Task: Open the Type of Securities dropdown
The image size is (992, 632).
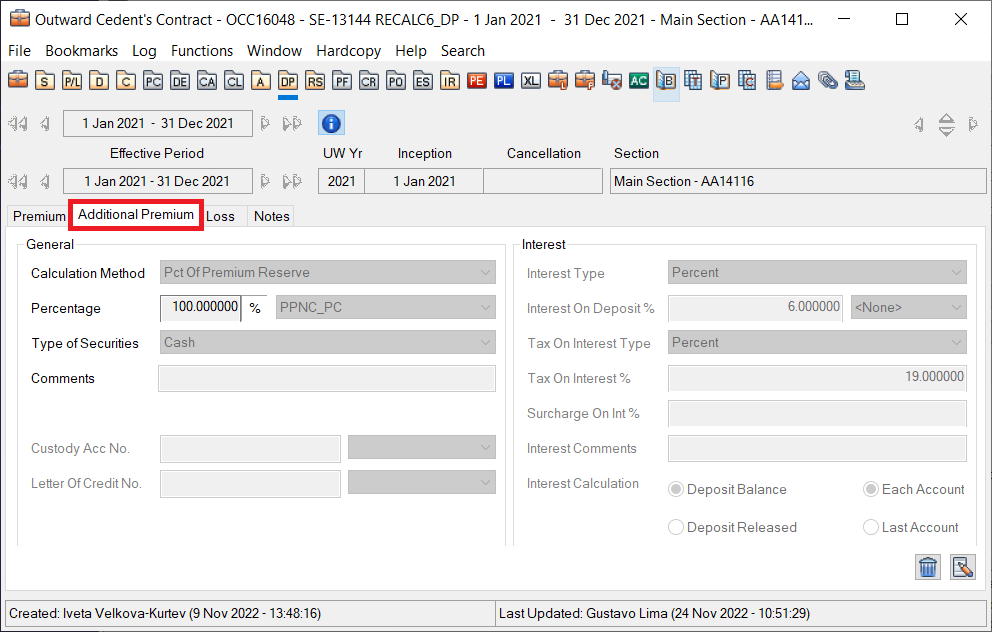Action: (327, 343)
